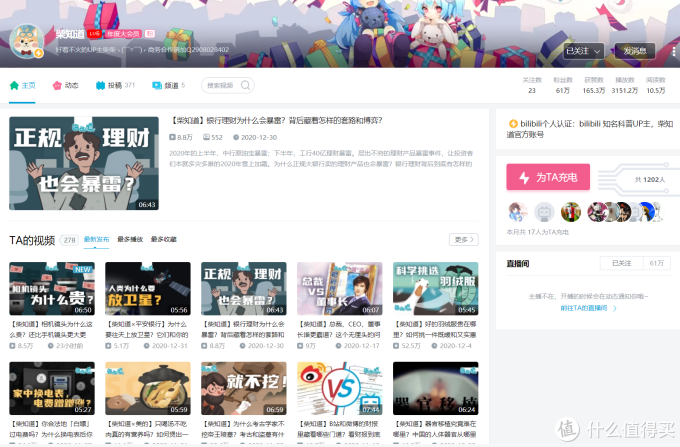Click the first charger avatar
This screenshot has height=447, width=680.
(x=518, y=212)
